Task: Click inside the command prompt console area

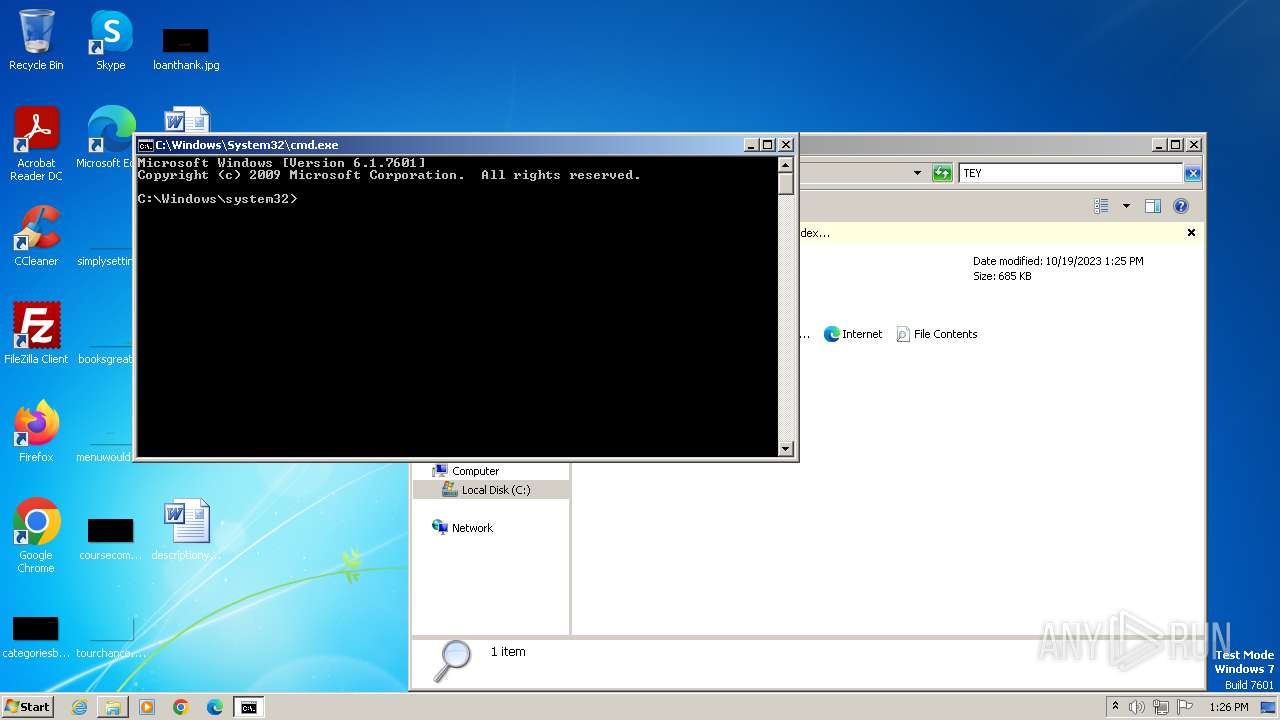Action: [x=457, y=307]
